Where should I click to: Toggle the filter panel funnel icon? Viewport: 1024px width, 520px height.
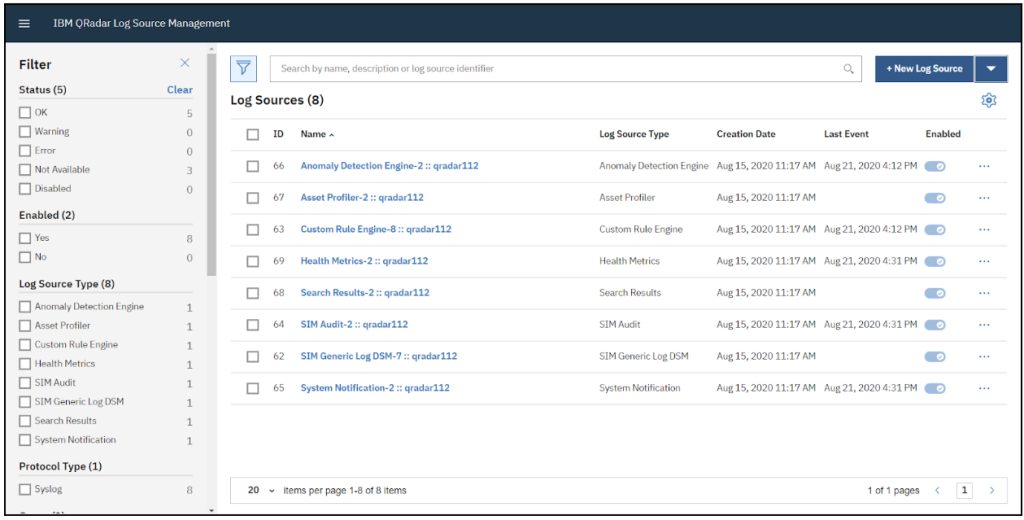pyautogui.click(x=244, y=68)
